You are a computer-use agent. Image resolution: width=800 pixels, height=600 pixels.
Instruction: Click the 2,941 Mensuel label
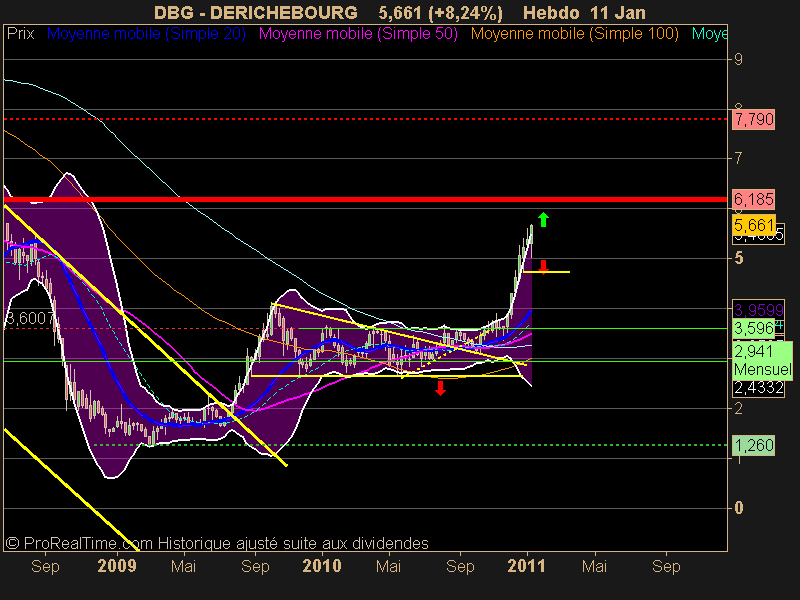762,360
